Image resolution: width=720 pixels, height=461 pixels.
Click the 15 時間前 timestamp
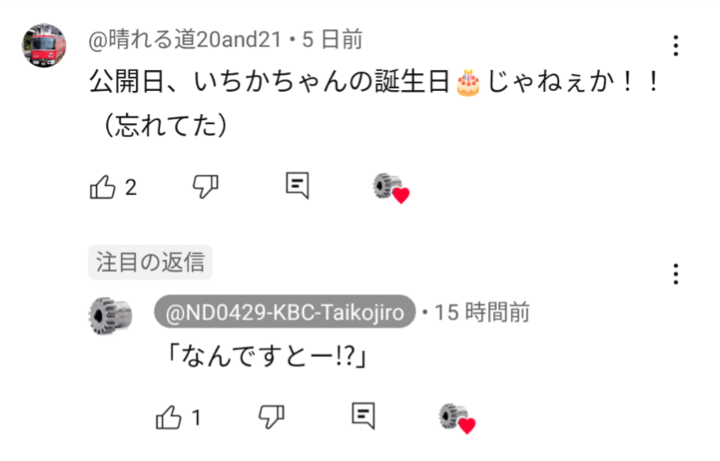pos(482,312)
